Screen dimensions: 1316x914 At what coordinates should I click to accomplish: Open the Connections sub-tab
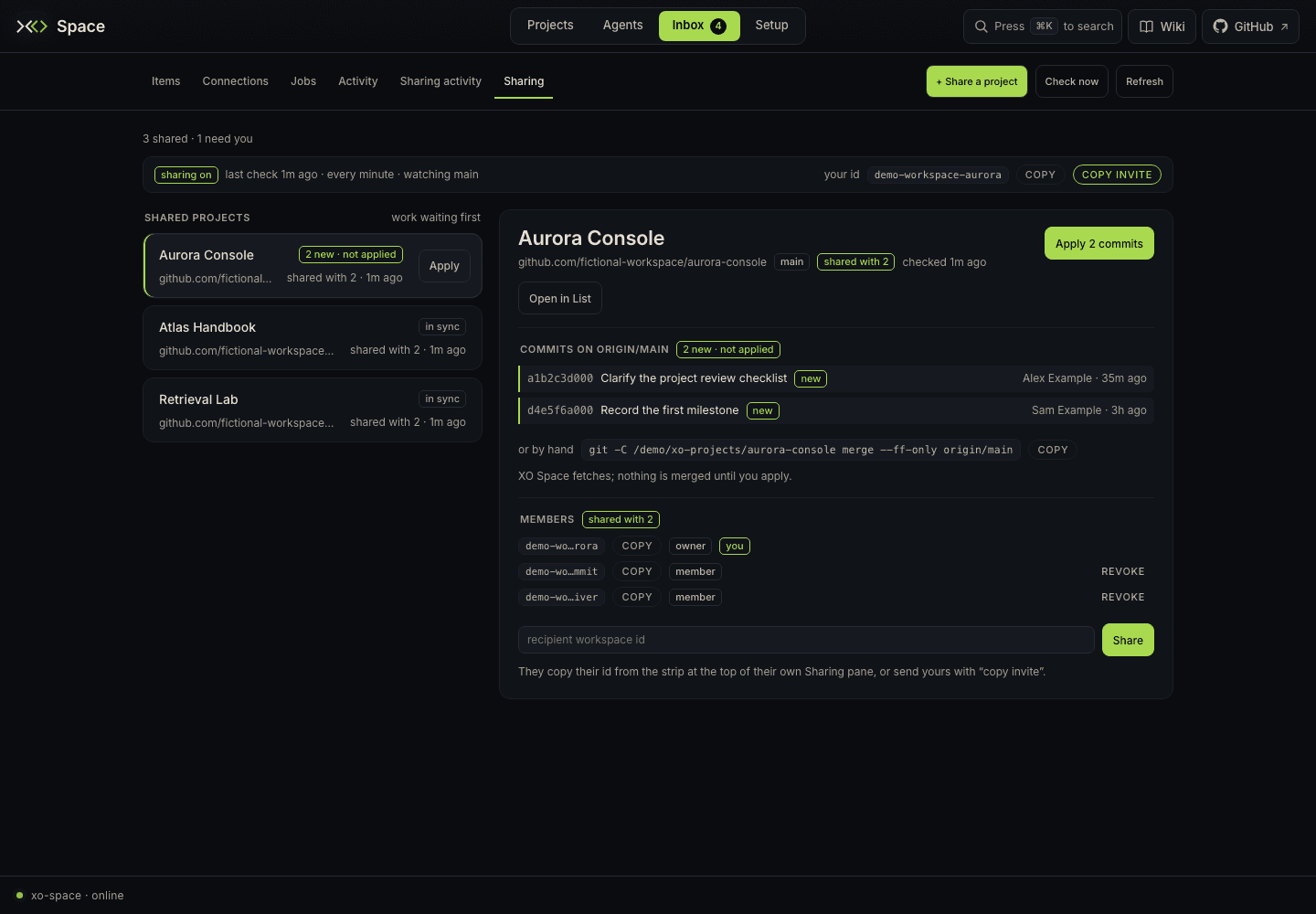click(236, 81)
